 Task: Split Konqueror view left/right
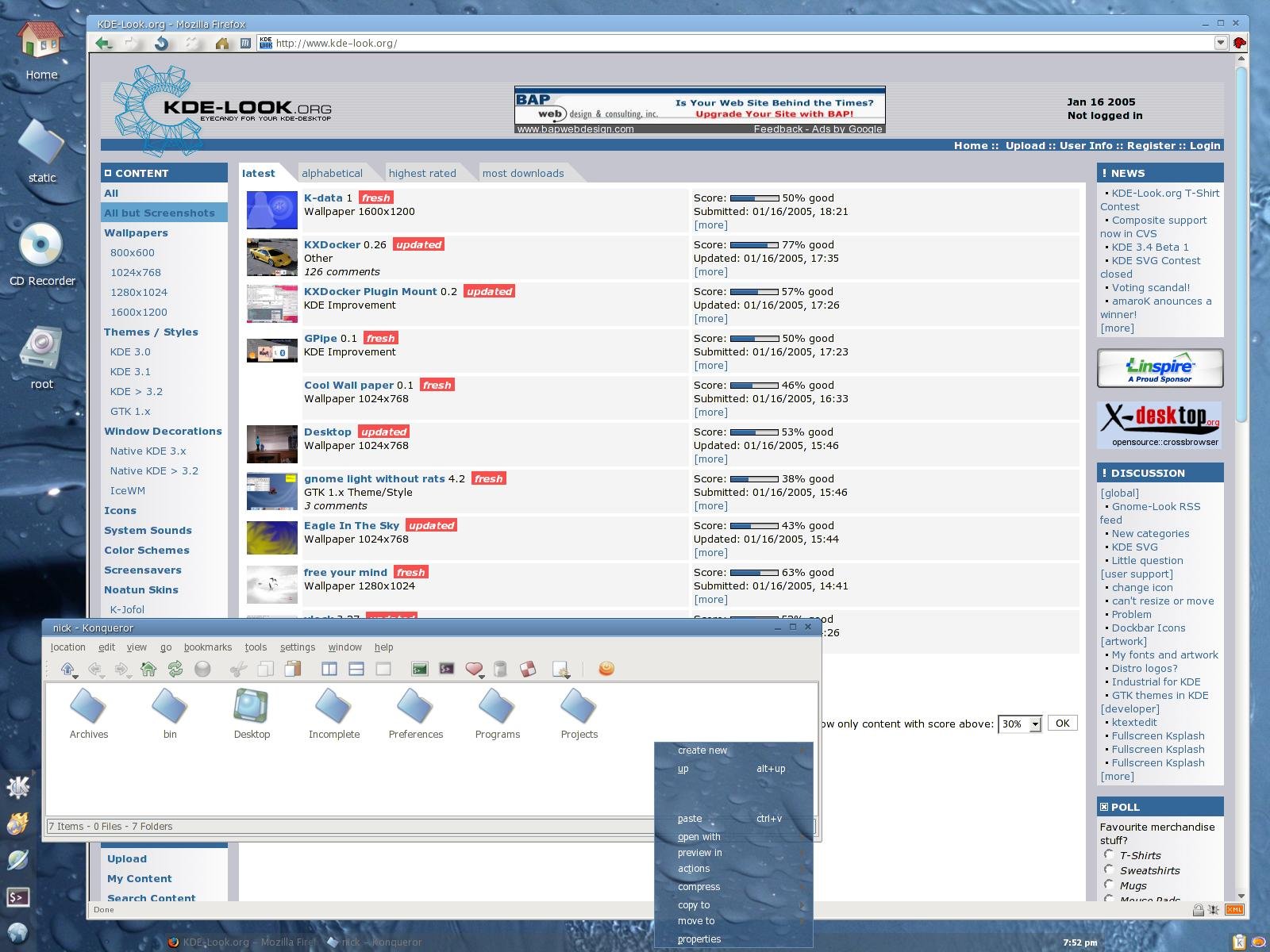click(329, 669)
